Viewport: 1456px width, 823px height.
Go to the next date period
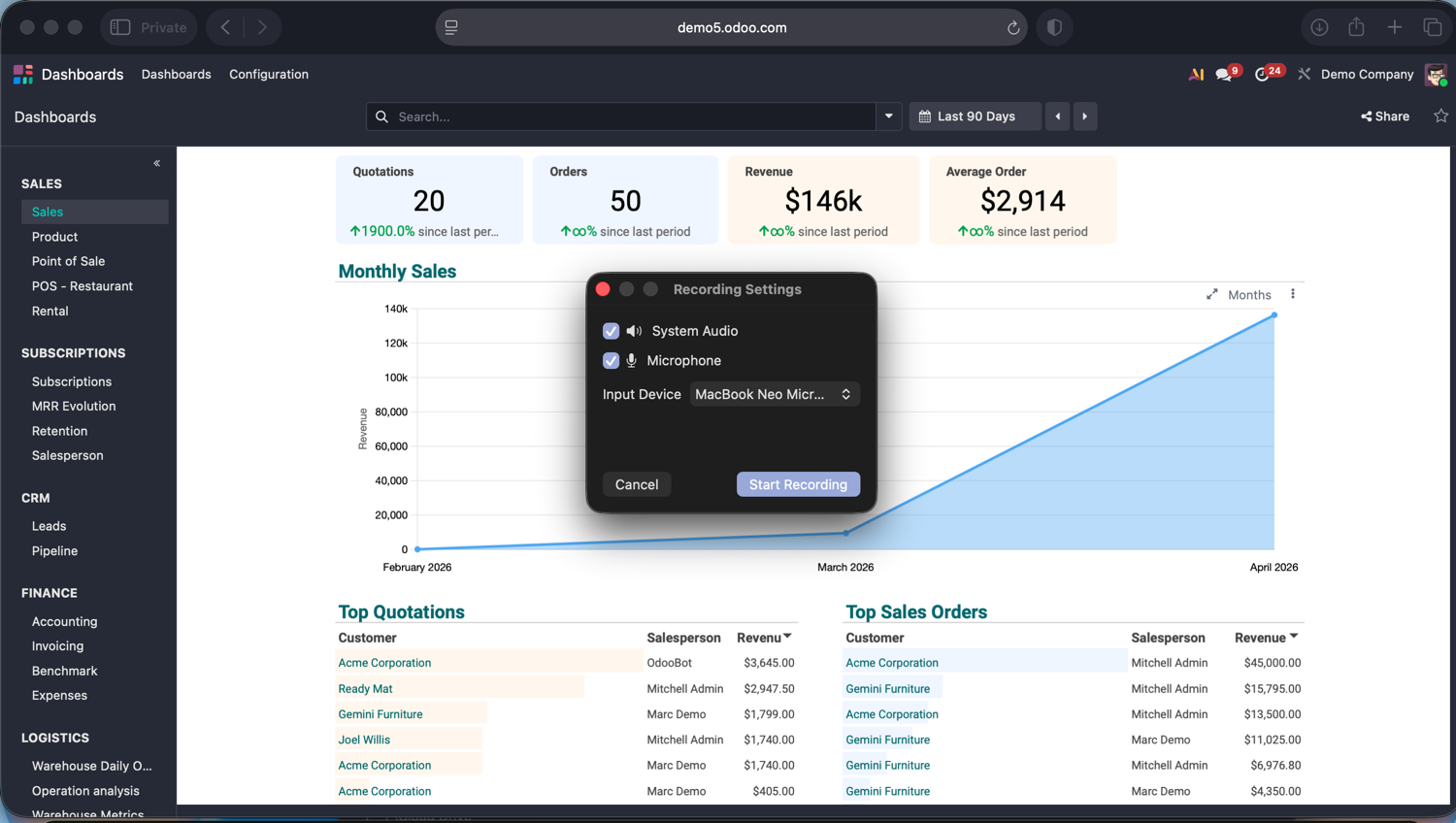click(x=1085, y=116)
